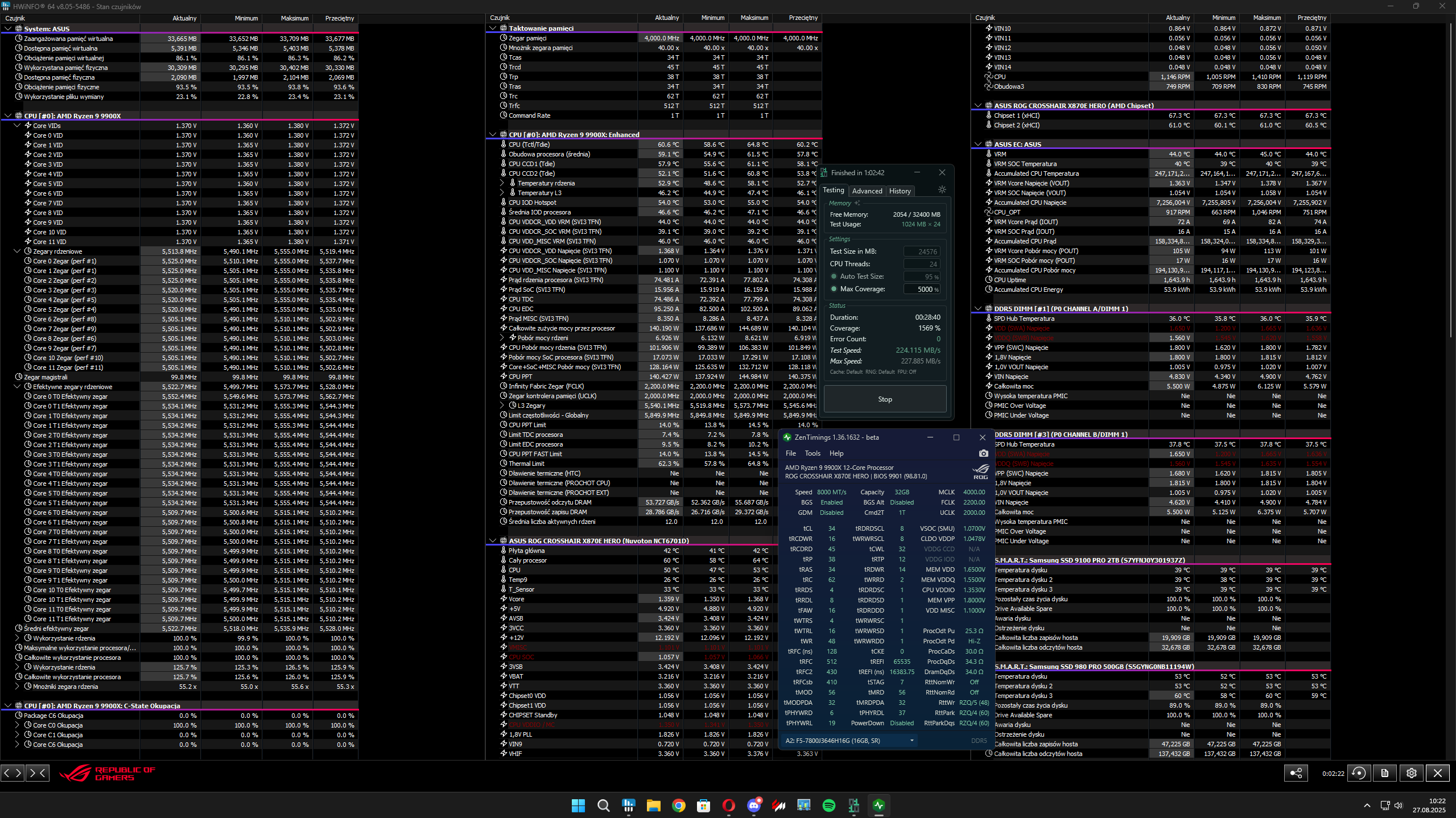Open Spotify from the taskbar
The image size is (1456, 818).
coord(828,805)
